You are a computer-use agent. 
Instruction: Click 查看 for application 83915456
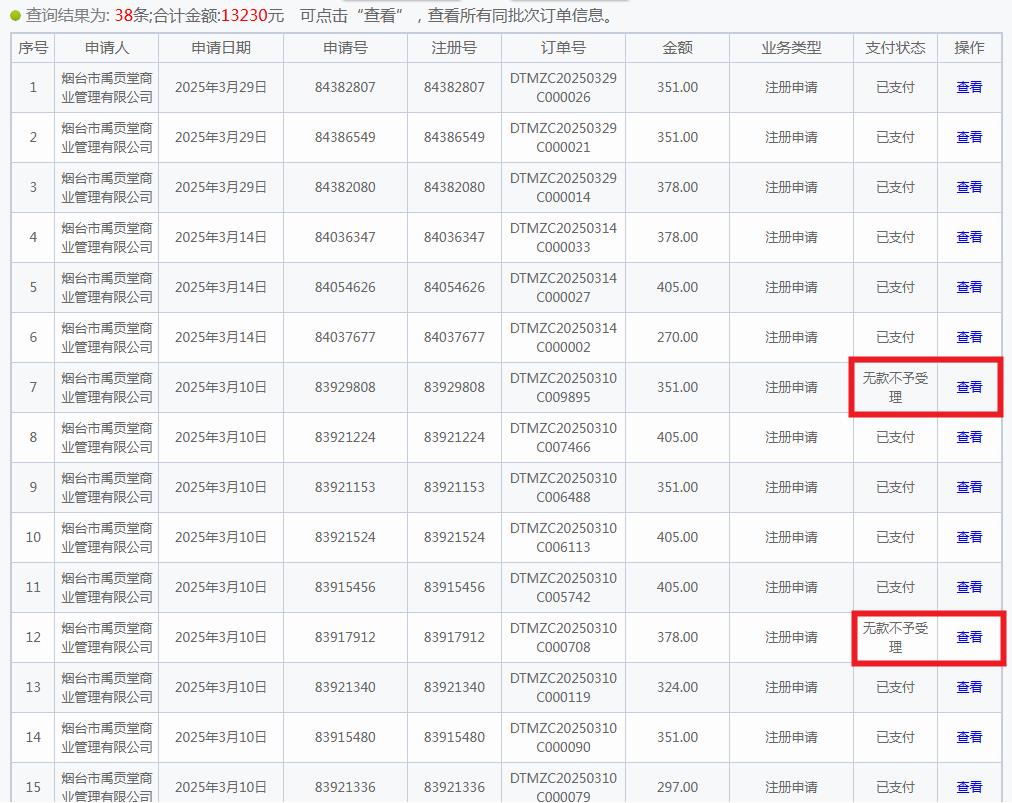pyautogui.click(x=969, y=587)
